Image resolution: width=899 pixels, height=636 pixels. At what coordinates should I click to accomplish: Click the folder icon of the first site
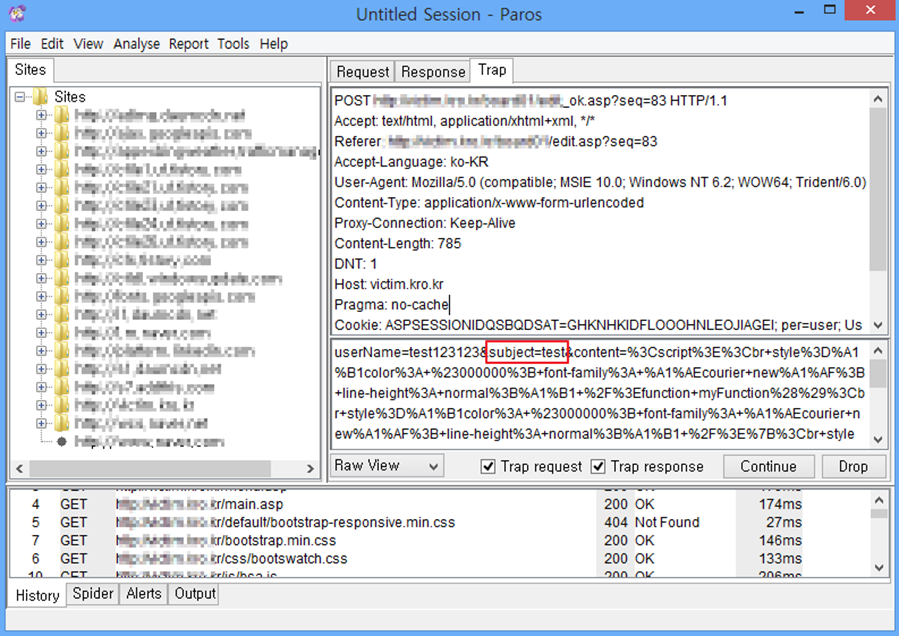[62, 115]
